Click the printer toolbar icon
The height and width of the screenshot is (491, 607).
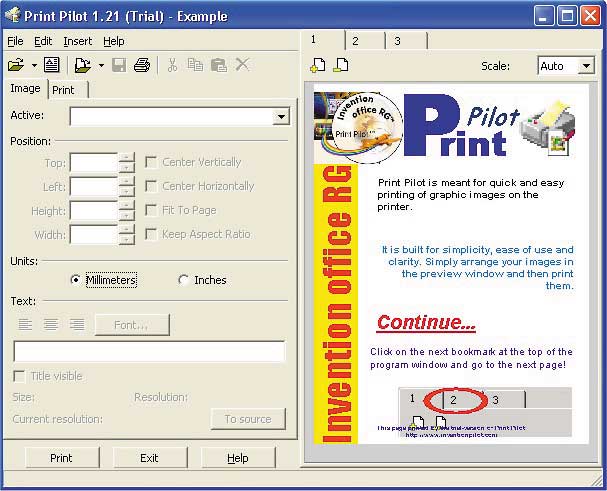coord(142,65)
